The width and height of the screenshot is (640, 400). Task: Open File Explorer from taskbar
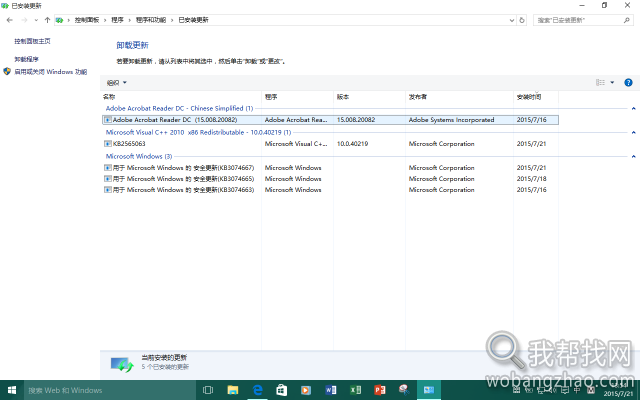tap(233, 390)
